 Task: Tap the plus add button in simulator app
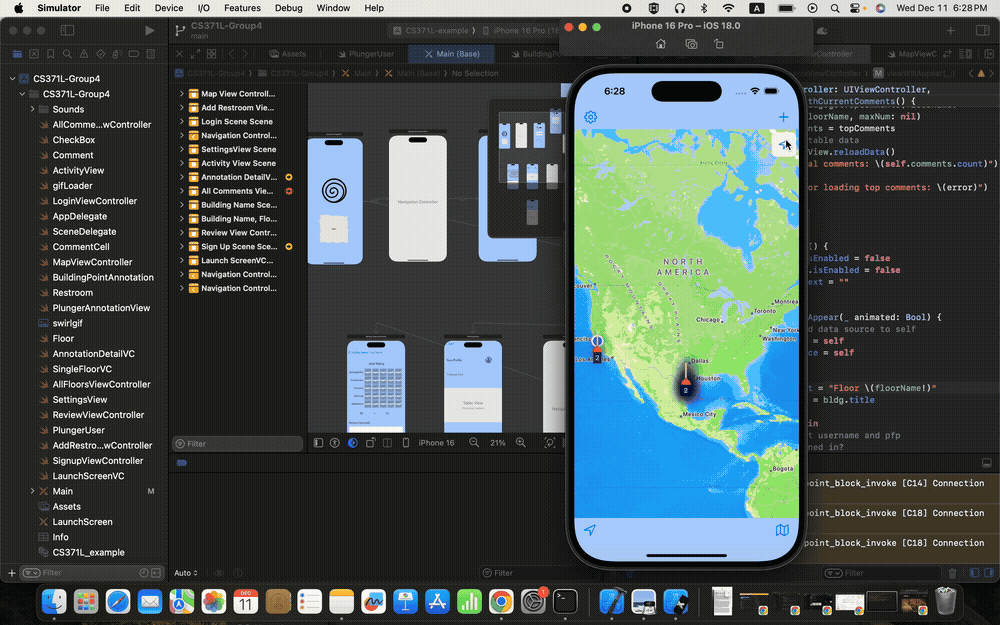click(x=783, y=117)
